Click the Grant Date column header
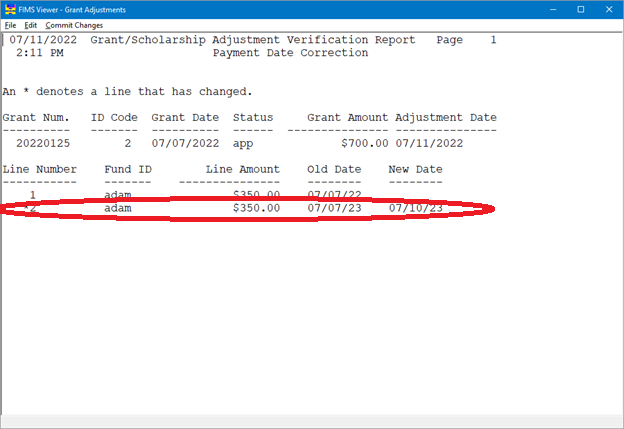Viewport: 624px width, 429px height. pos(185,118)
